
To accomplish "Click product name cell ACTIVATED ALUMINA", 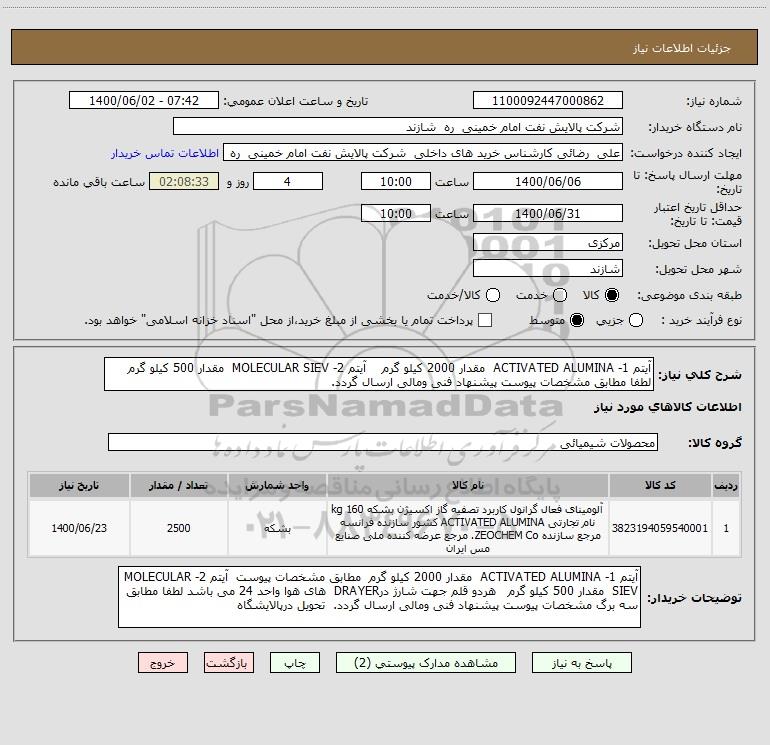I will point(468,528).
